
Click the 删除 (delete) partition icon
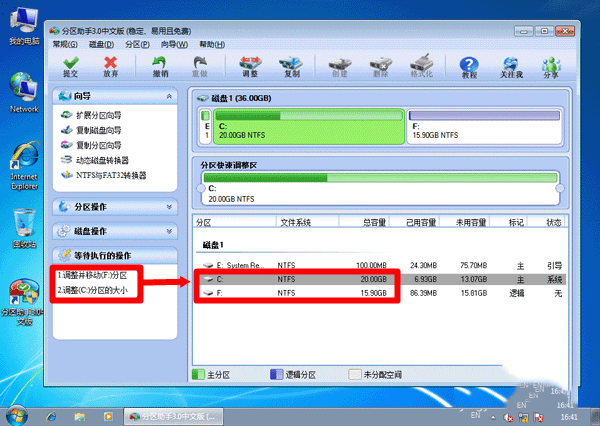coord(381,67)
